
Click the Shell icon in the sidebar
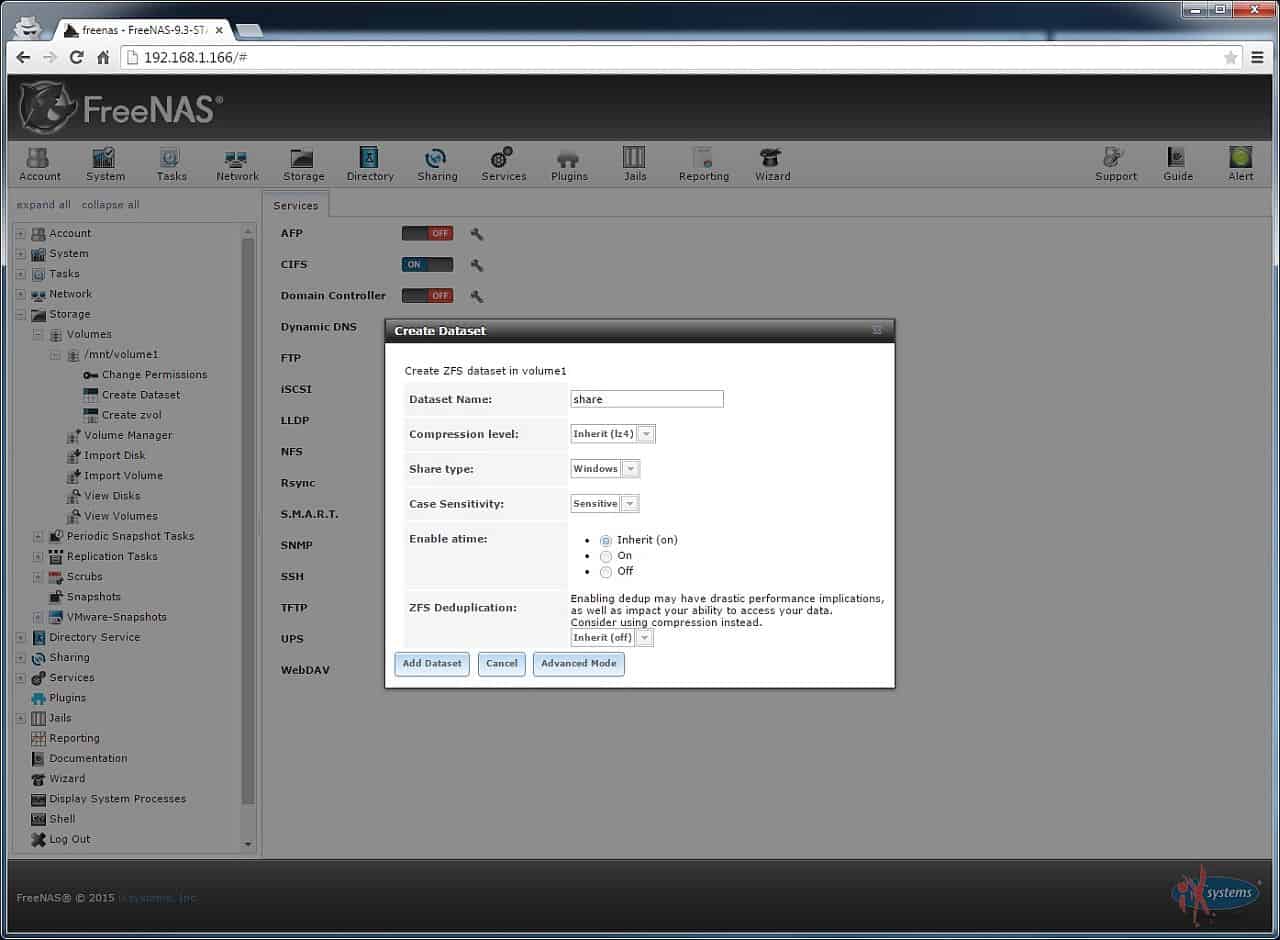point(38,819)
